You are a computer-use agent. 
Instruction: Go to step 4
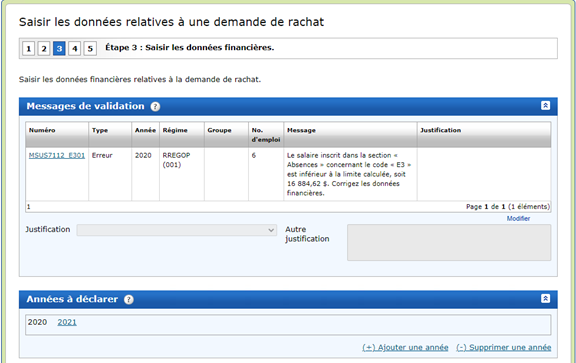pyautogui.click(x=75, y=48)
